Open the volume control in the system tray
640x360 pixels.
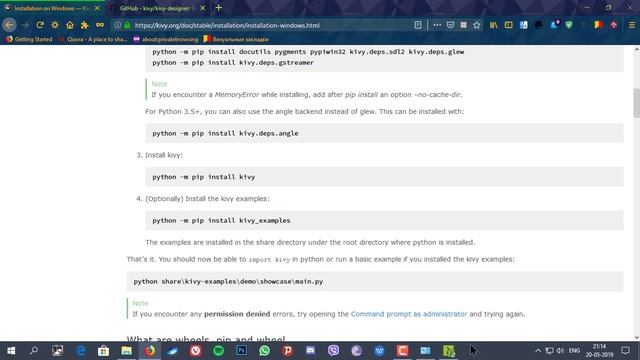[x=560, y=351]
